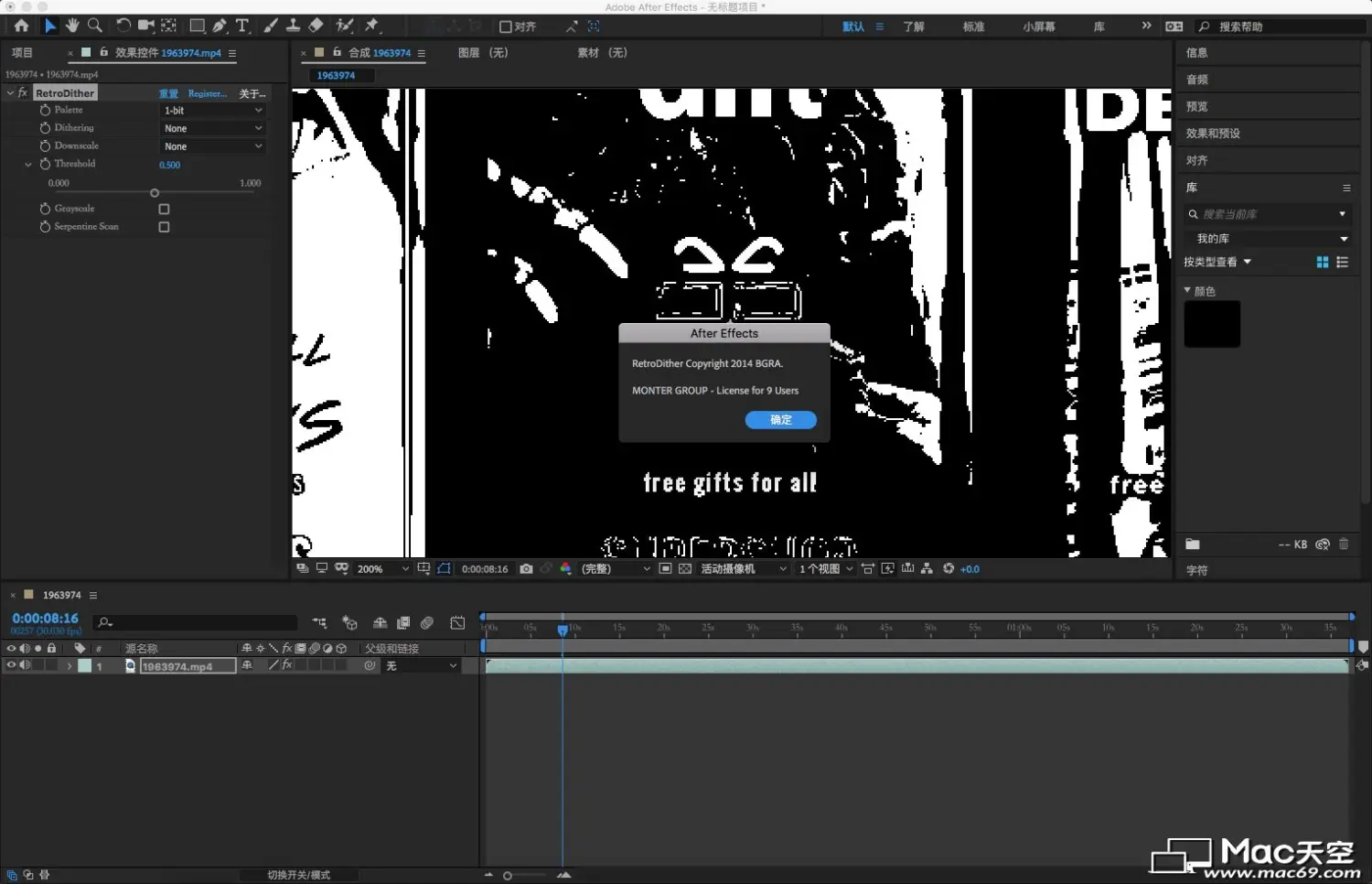The height and width of the screenshot is (884, 1372).
Task: Select the Selection arrow tool
Action: (x=49, y=26)
